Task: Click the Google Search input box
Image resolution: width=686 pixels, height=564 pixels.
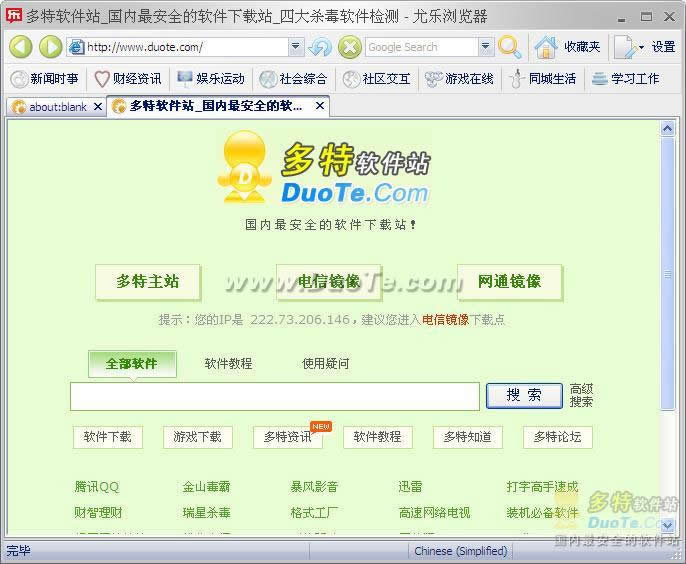Action: pos(422,47)
